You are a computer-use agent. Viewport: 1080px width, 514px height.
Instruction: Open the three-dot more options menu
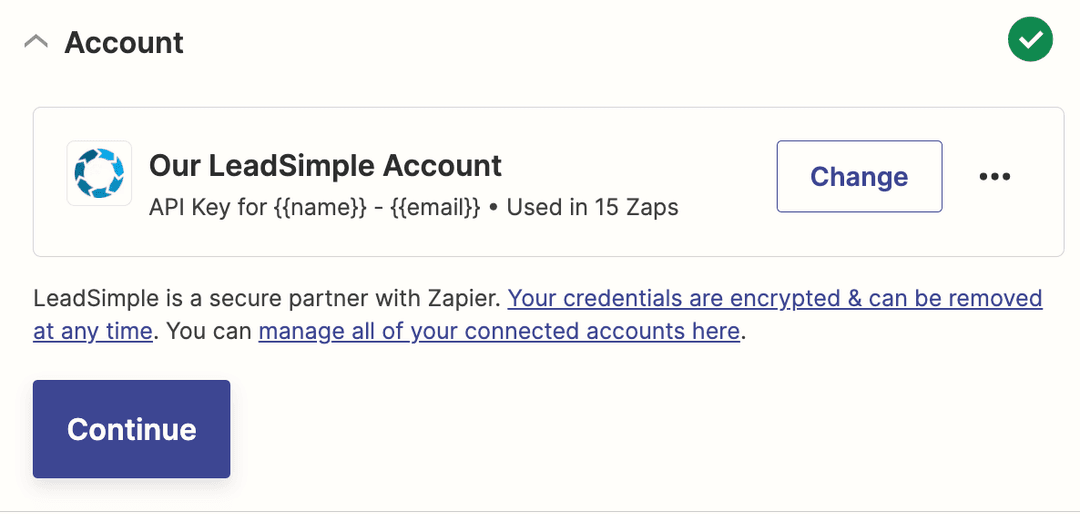994,177
